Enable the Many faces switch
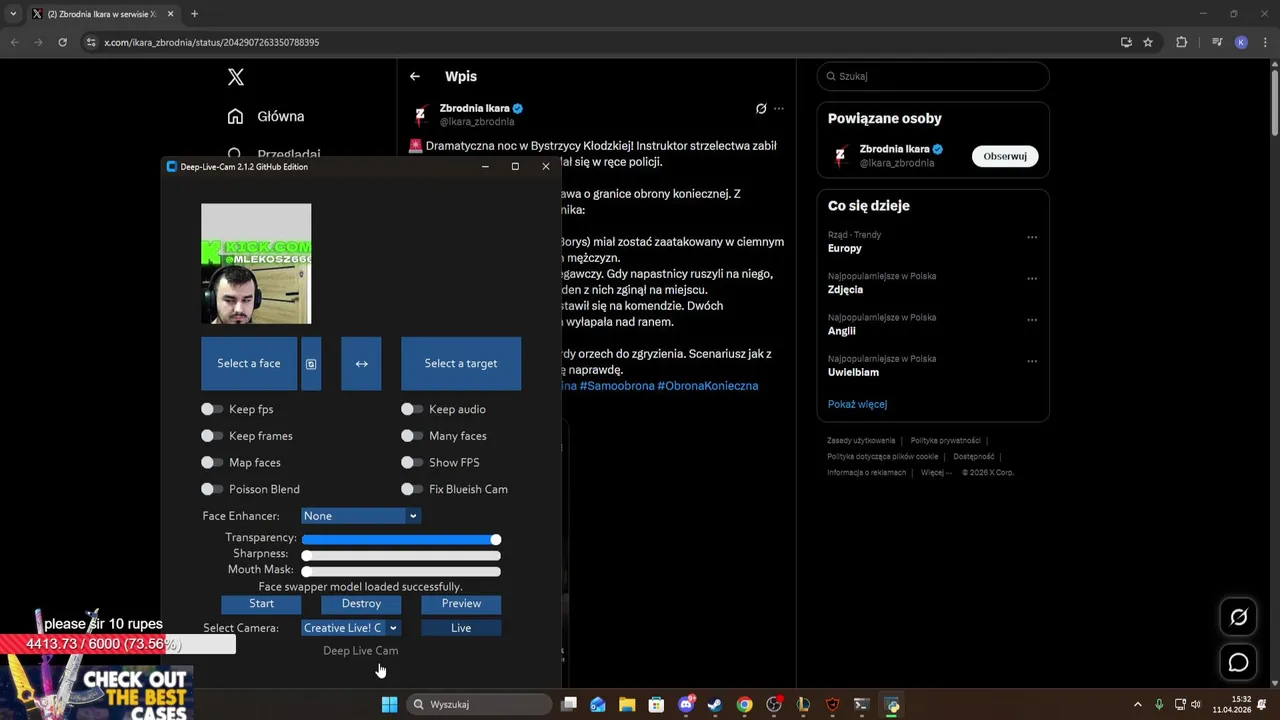Viewport: 1280px width, 720px height. (x=411, y=436)
